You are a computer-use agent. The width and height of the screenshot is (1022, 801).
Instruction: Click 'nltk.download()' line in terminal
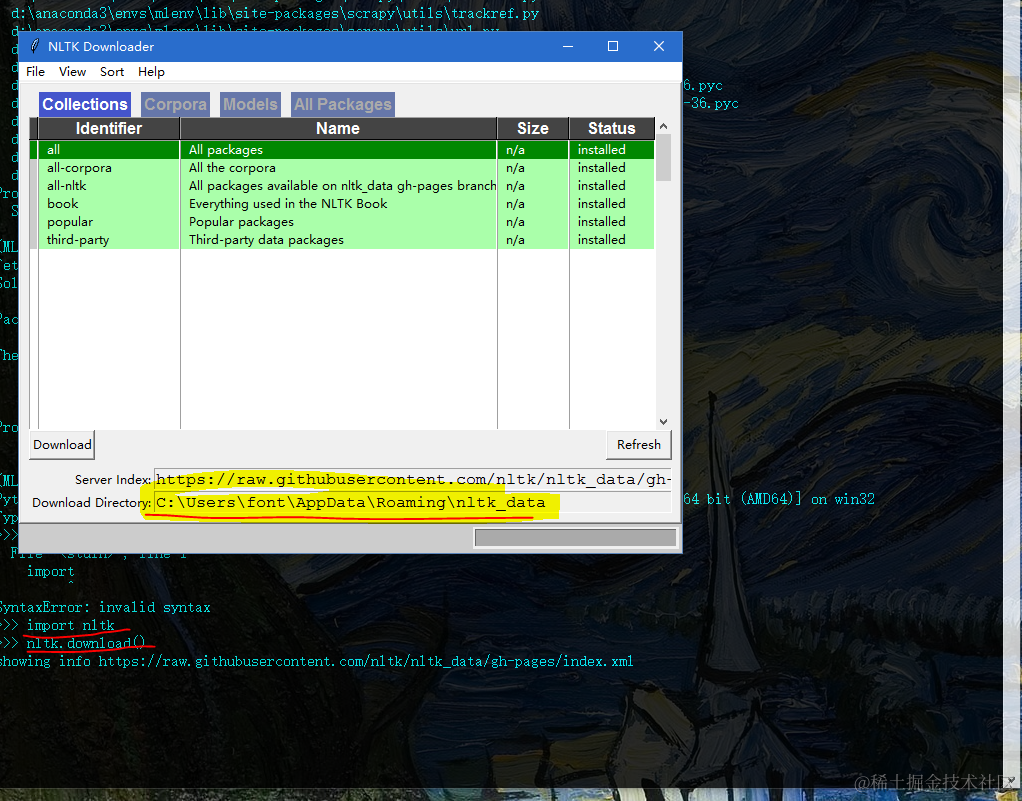tap(85, 643)
